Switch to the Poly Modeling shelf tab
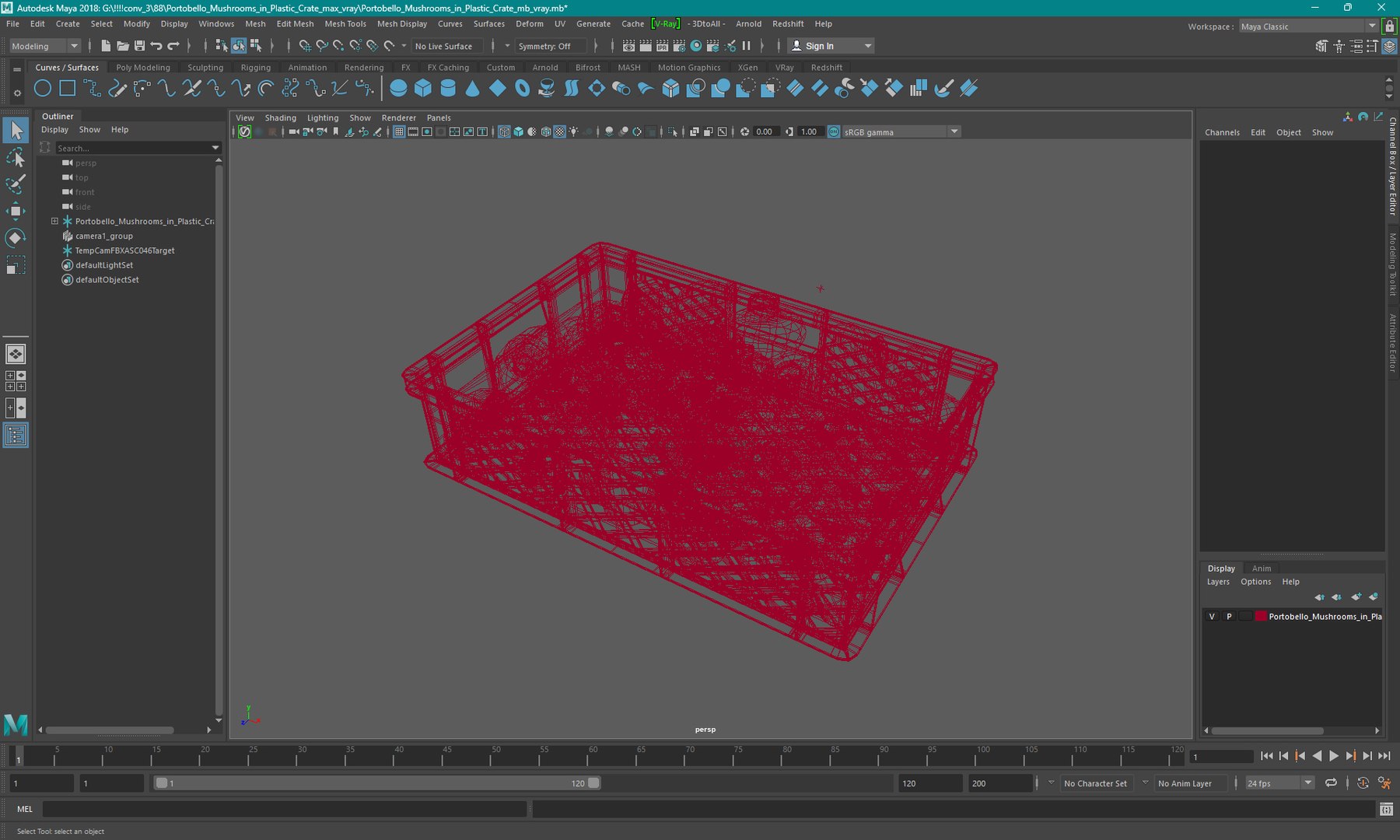The width and height of the screenshot is (1400, 840). 143,68
